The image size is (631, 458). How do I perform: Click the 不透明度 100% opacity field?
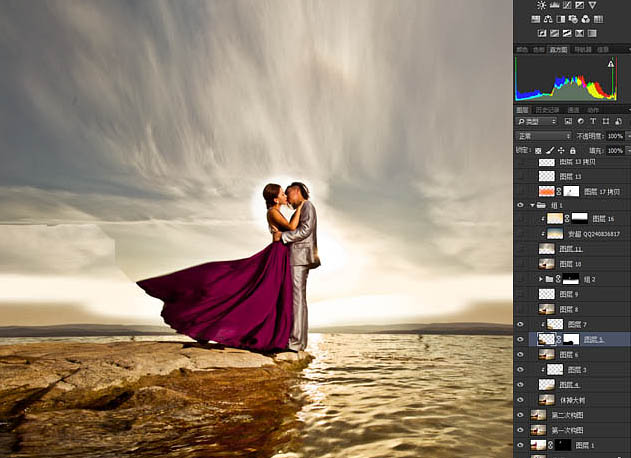tap(615, 136)
